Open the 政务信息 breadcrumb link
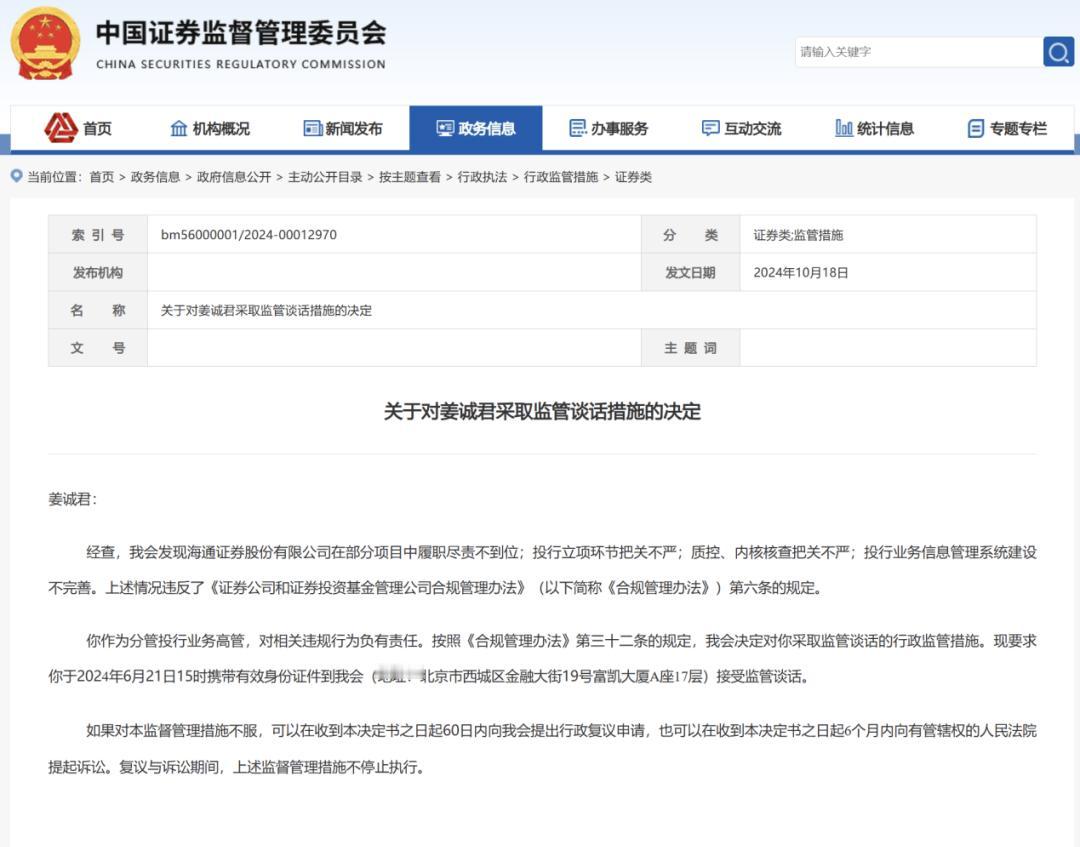 (156, 177)
